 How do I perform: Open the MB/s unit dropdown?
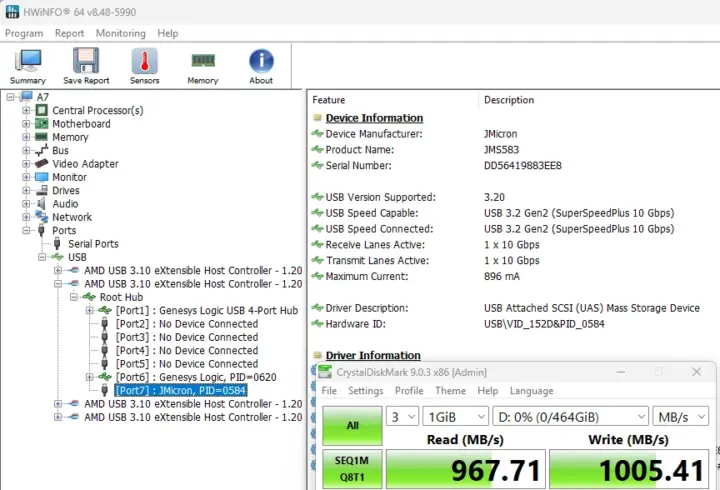(x=681, y=417)
